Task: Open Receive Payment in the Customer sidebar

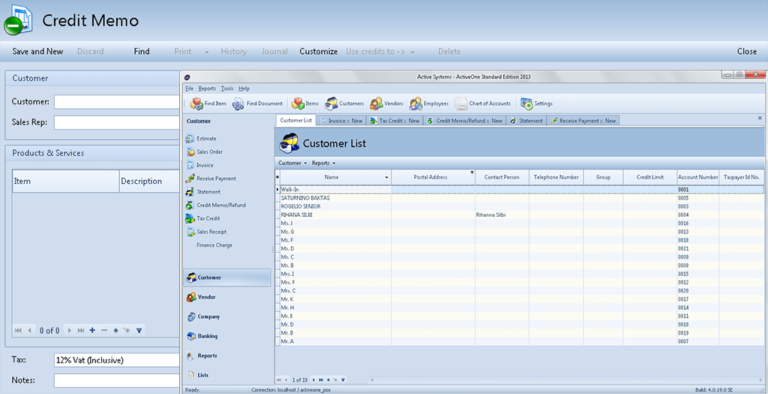Action: tap(211, 178)
